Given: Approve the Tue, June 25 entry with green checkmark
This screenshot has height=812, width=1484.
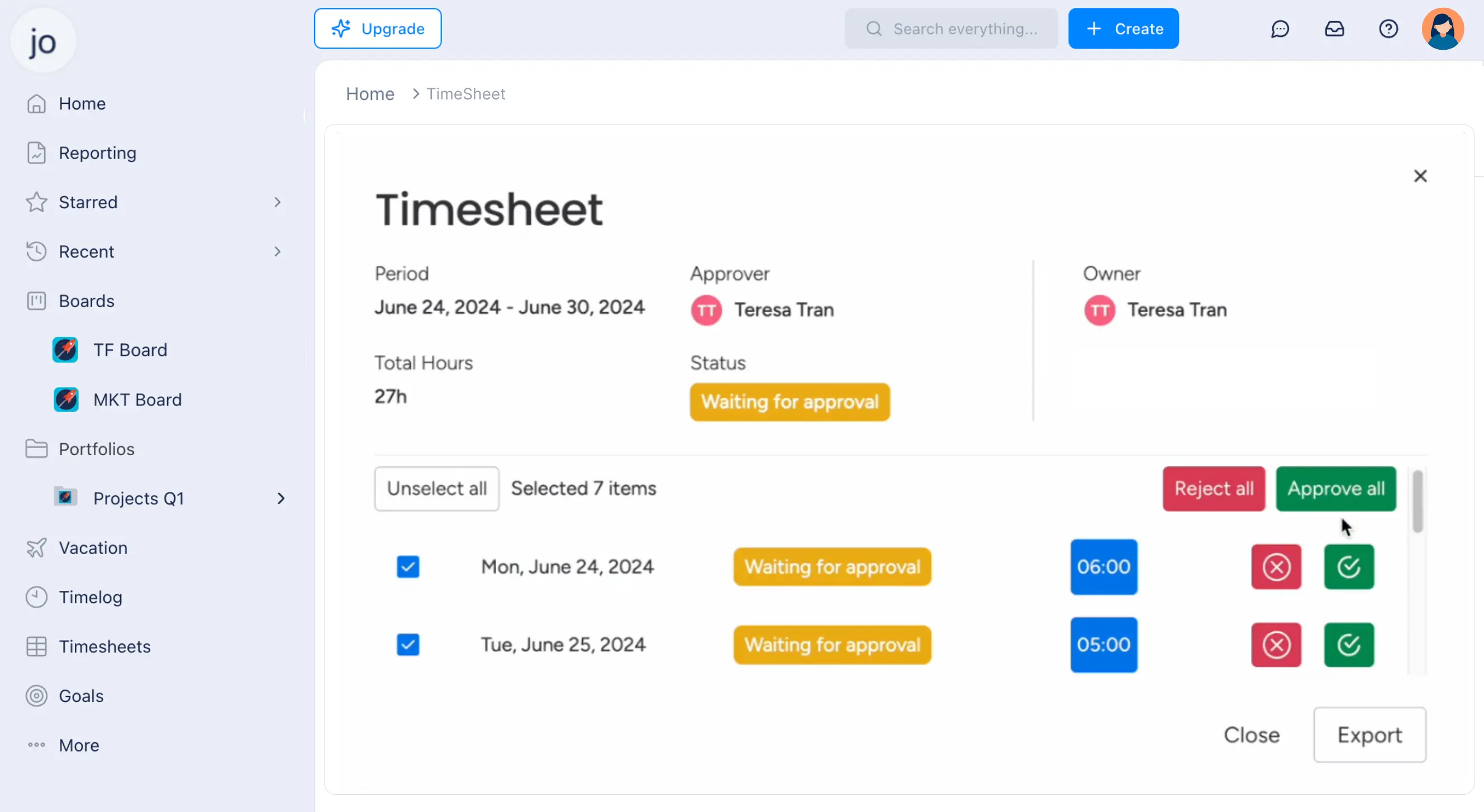Looking at the screenshot, I should coord(1349,644).
